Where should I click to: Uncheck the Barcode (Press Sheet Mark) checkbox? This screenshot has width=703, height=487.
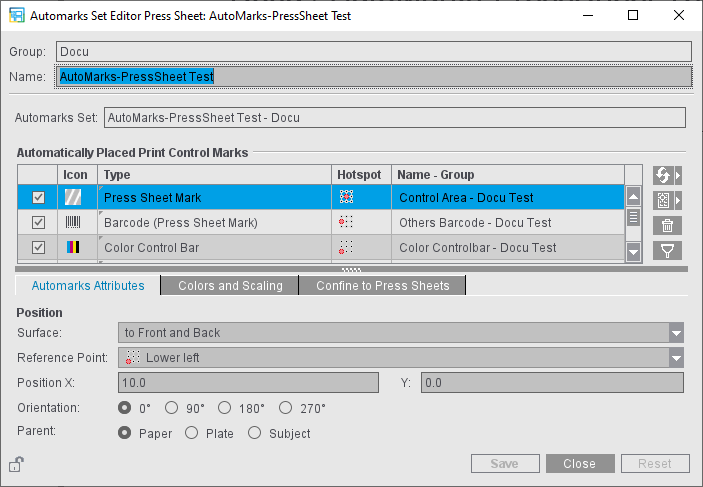click(38, 222)
